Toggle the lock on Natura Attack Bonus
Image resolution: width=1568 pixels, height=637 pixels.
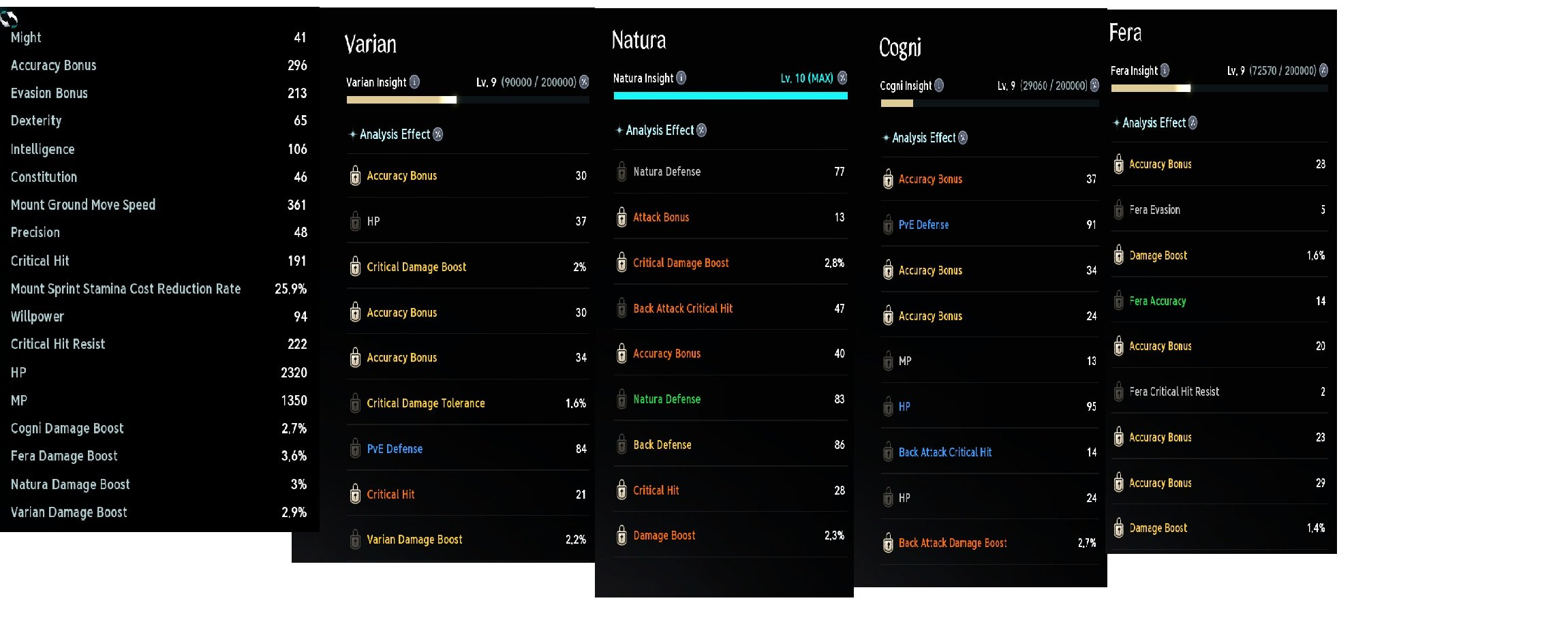point(621,217)
